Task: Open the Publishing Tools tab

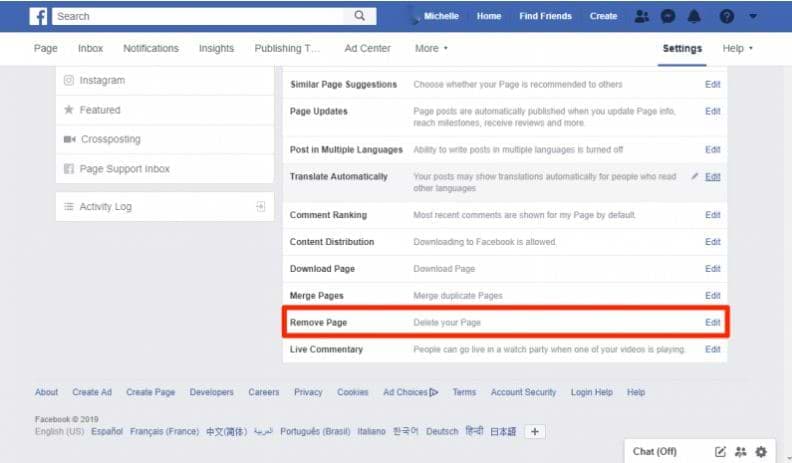Action: [x=287, y=48]
